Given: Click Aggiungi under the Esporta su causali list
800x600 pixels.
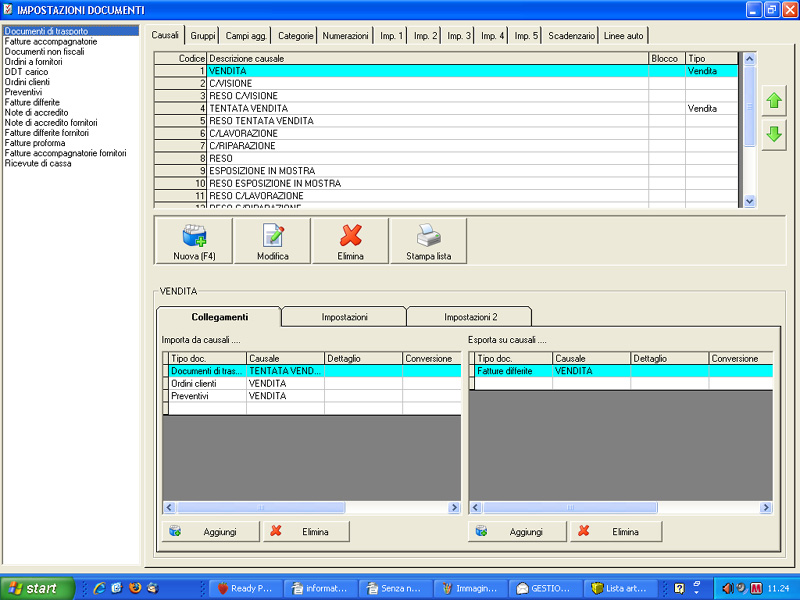Looking at the screenshot, I should pos(516,532).
